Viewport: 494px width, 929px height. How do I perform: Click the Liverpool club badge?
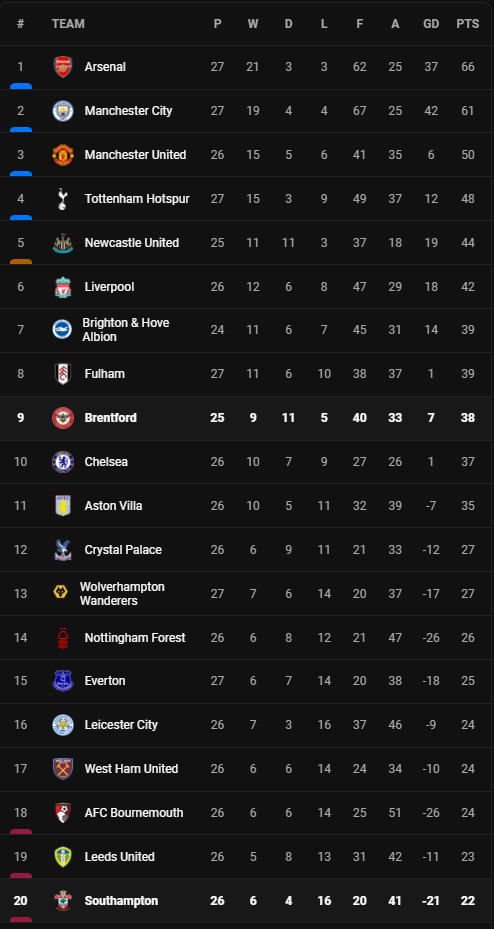[62, 287]
